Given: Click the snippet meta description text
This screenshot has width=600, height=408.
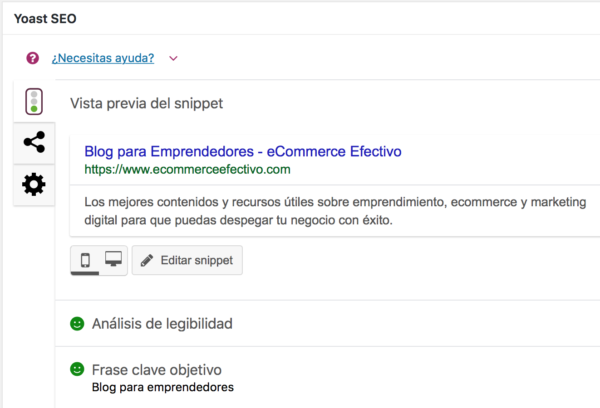Looking at the screenshot, I should pyautogui.click(x=335, y=211).
